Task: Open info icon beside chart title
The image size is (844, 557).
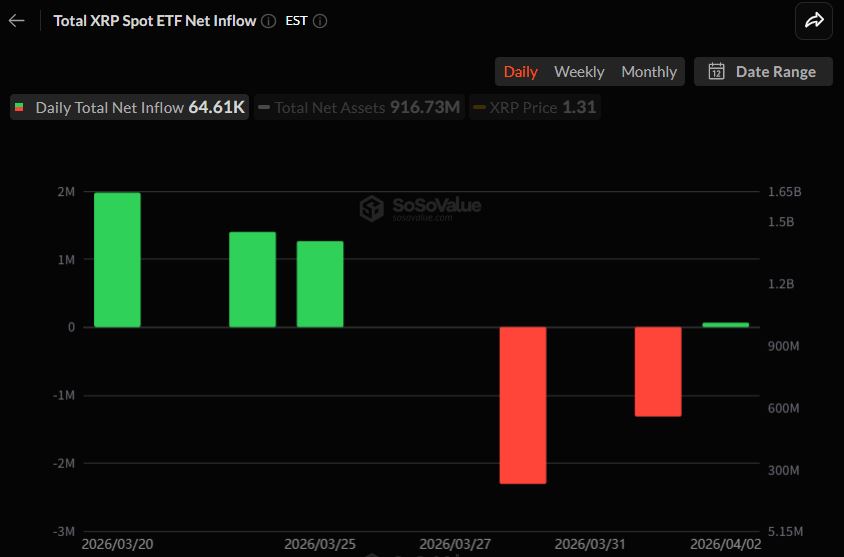Action: (x=268, y=20)
